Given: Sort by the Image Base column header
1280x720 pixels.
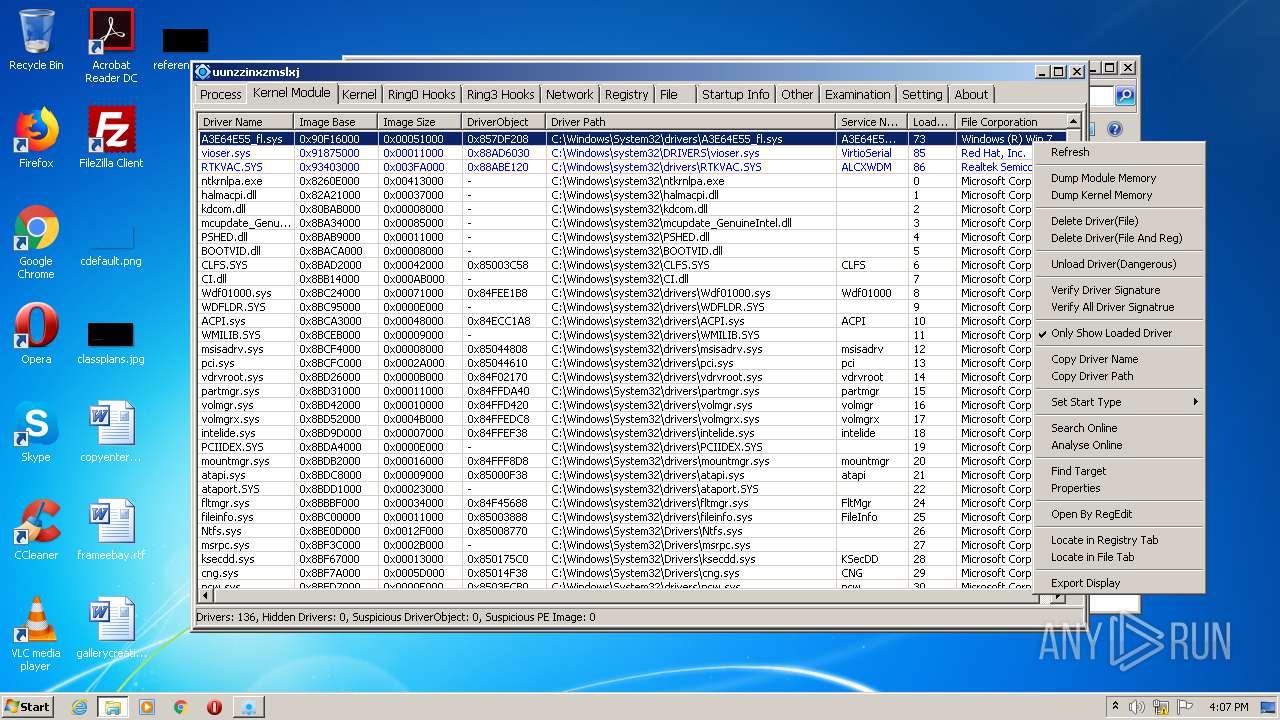Looking at the screenshot, I should coord(336,122).
